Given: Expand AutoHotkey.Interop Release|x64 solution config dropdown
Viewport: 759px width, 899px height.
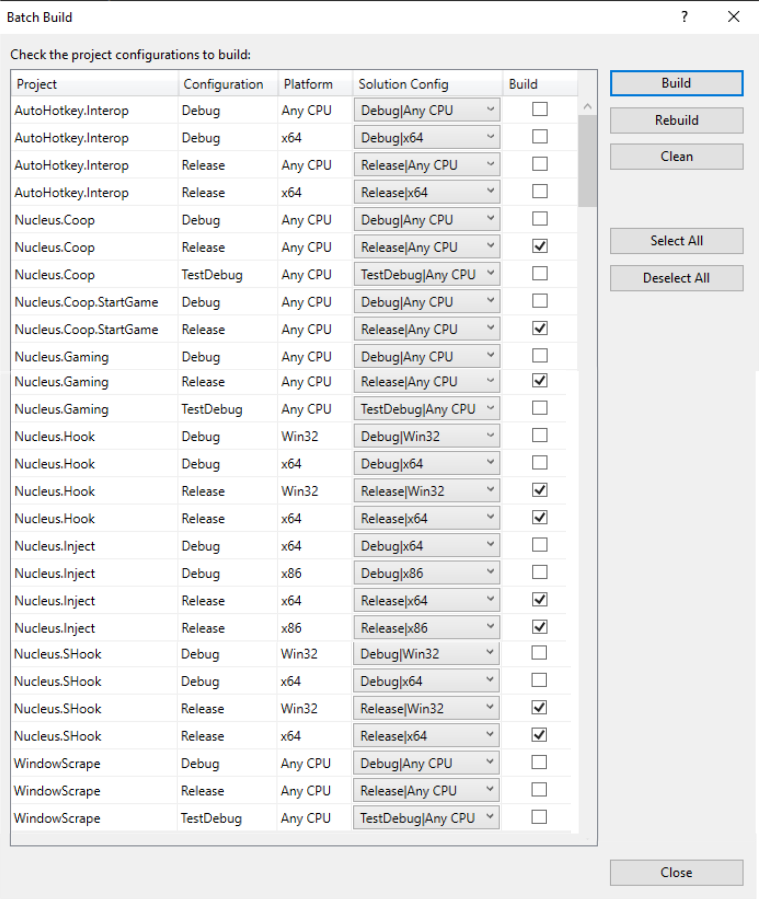Looking at the screenshot, I should point(490,192).
